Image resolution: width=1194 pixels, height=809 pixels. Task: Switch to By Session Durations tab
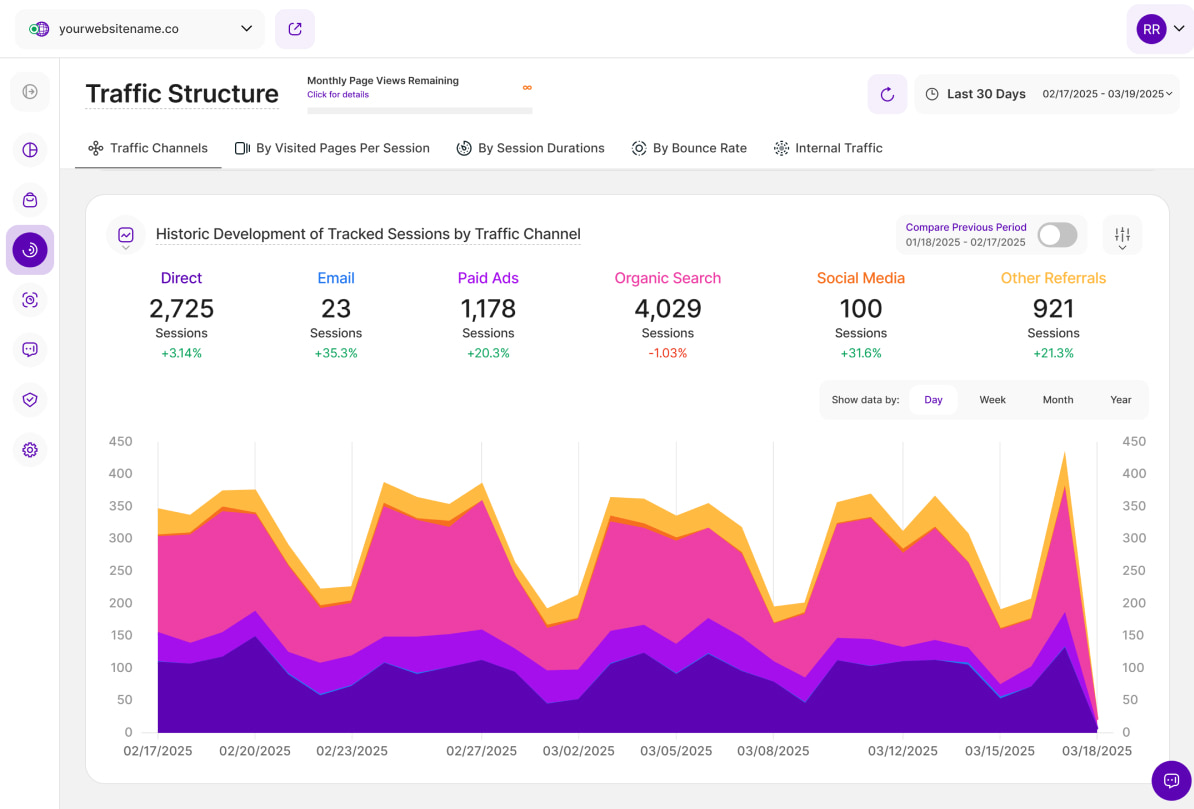[x=530, y=148]
